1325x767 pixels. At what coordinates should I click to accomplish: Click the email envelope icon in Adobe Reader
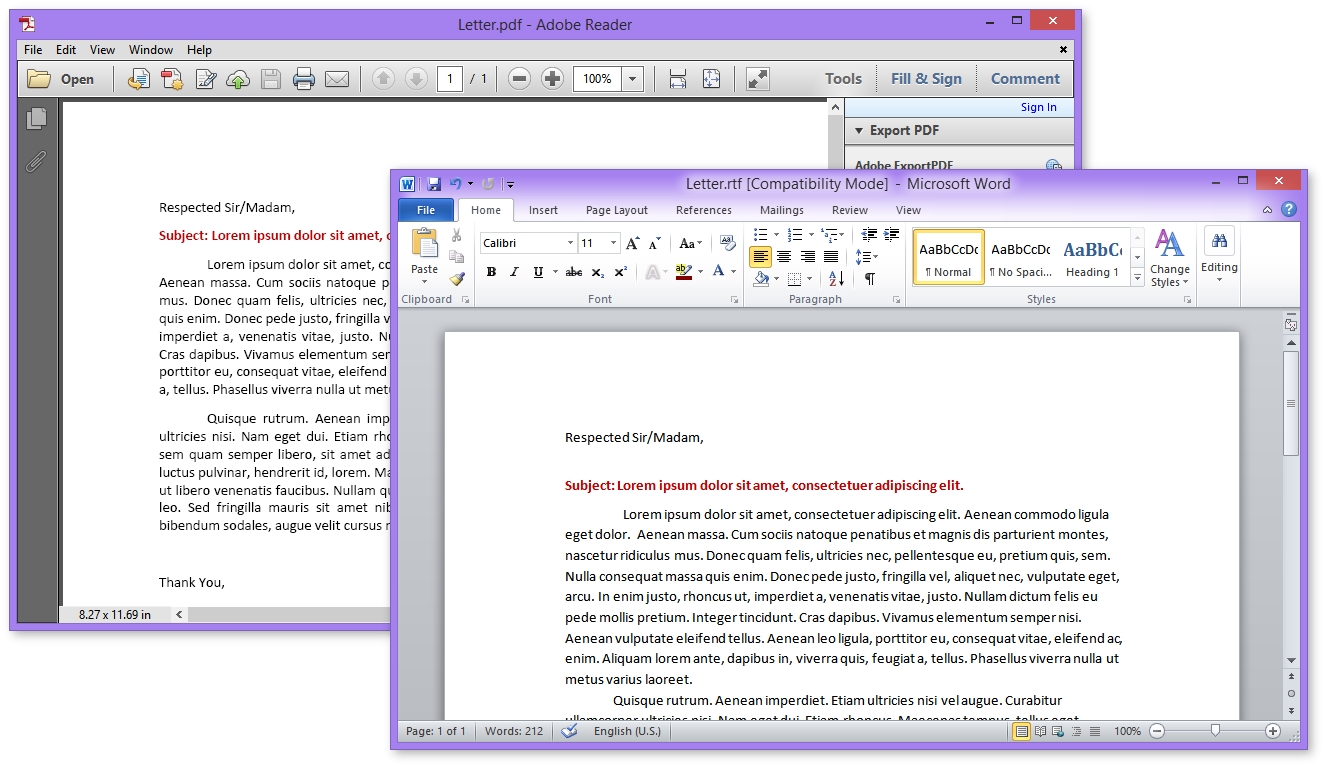(x=337, y=79)
